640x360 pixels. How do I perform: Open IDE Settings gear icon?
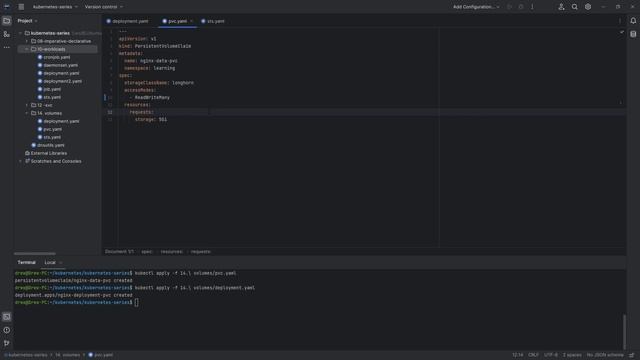point(588,7)
